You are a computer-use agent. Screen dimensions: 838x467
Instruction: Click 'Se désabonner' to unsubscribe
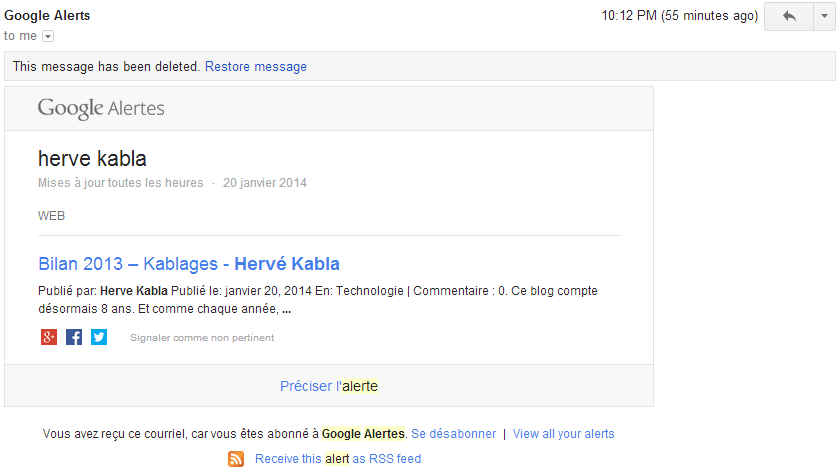(x=453, y=434)
